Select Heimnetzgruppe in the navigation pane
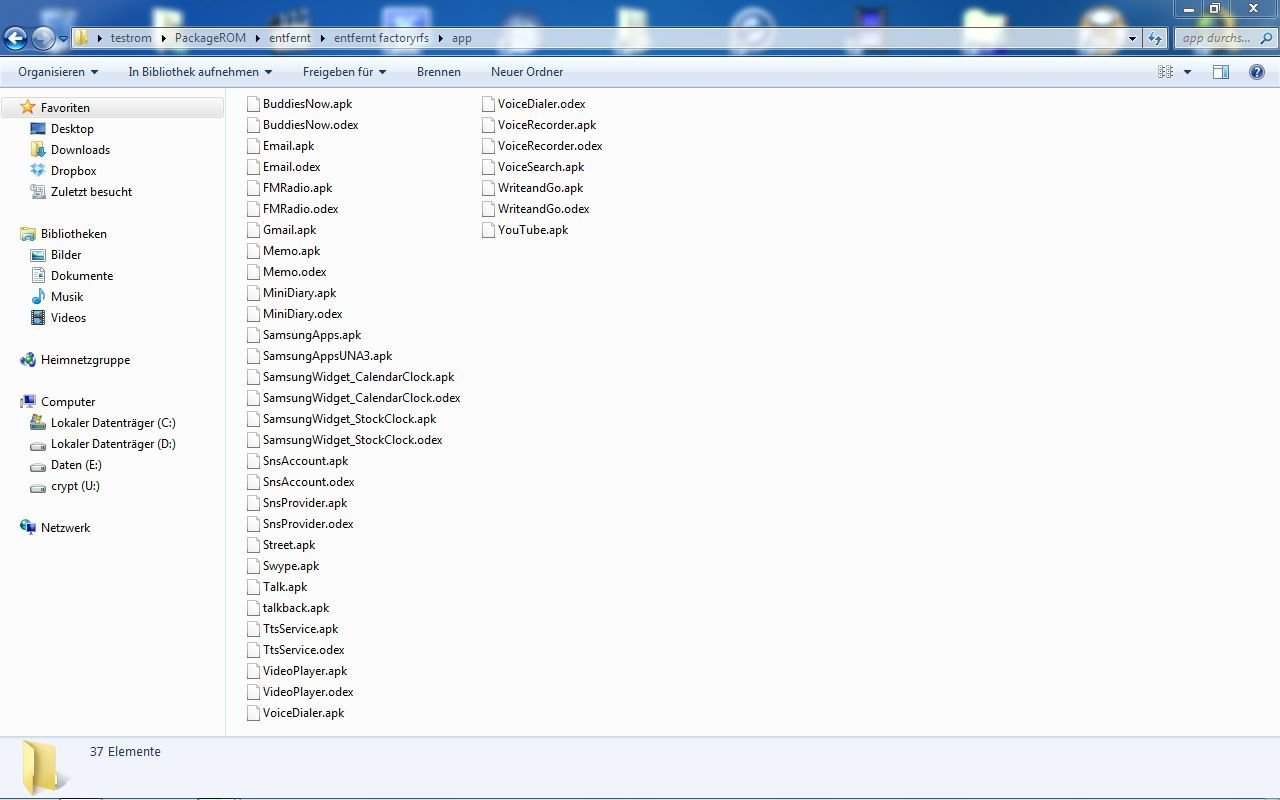Viewport: 1280px width, 800px height. pos(85,360)
